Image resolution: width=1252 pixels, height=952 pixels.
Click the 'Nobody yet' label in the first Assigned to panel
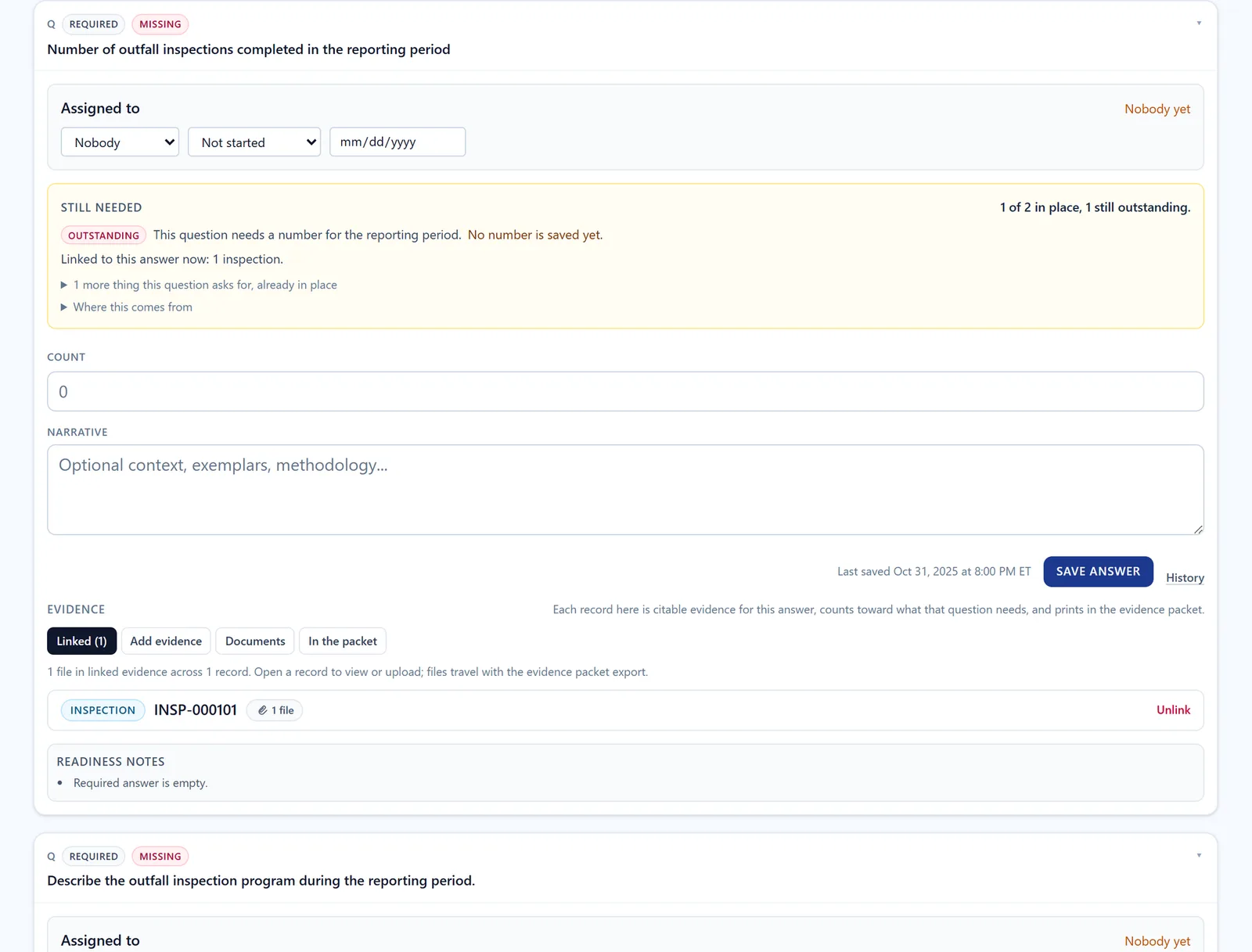pos(1157,110)
